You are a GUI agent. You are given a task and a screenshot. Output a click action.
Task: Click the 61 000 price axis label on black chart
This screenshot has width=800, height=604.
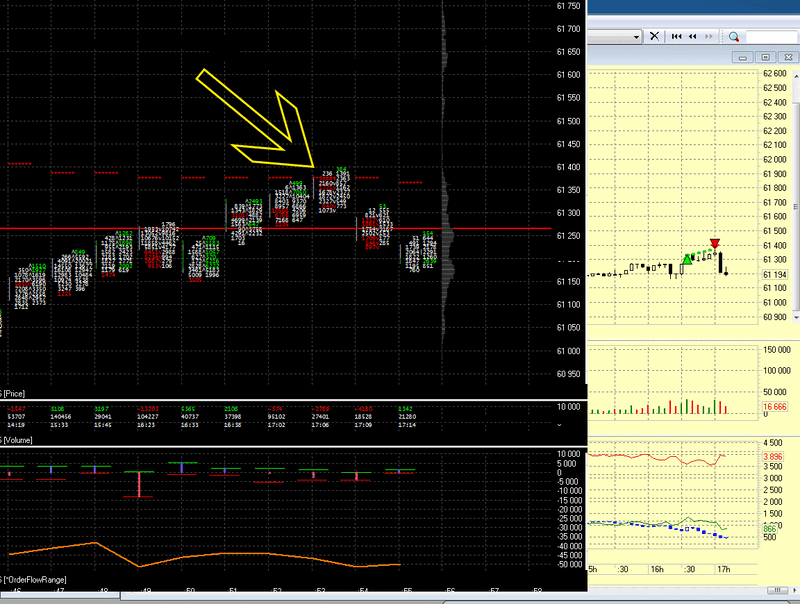click(568, 351)
